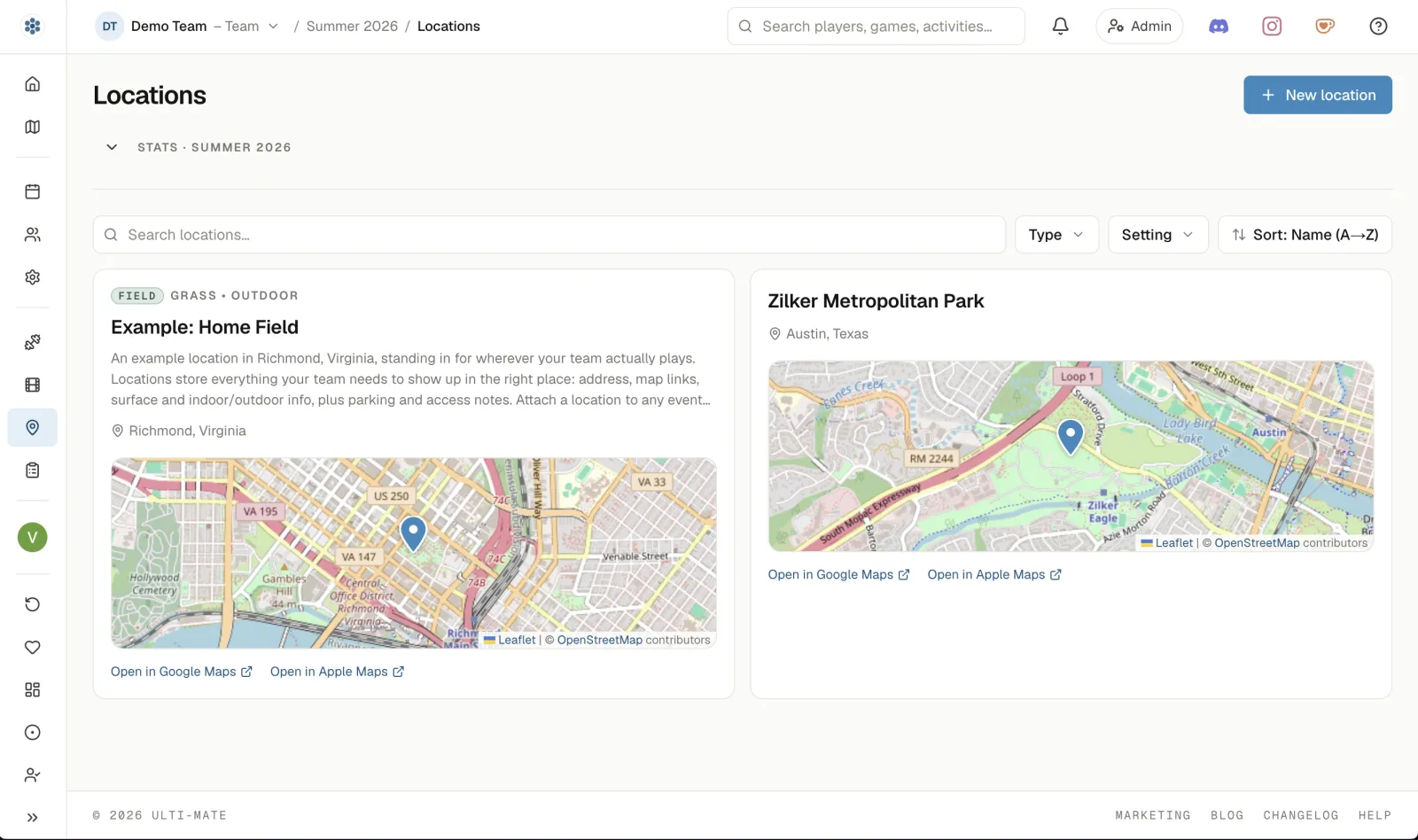Screen dimensions: 1418x840
Task: Focus the global search players field
Action: [876, 27]
